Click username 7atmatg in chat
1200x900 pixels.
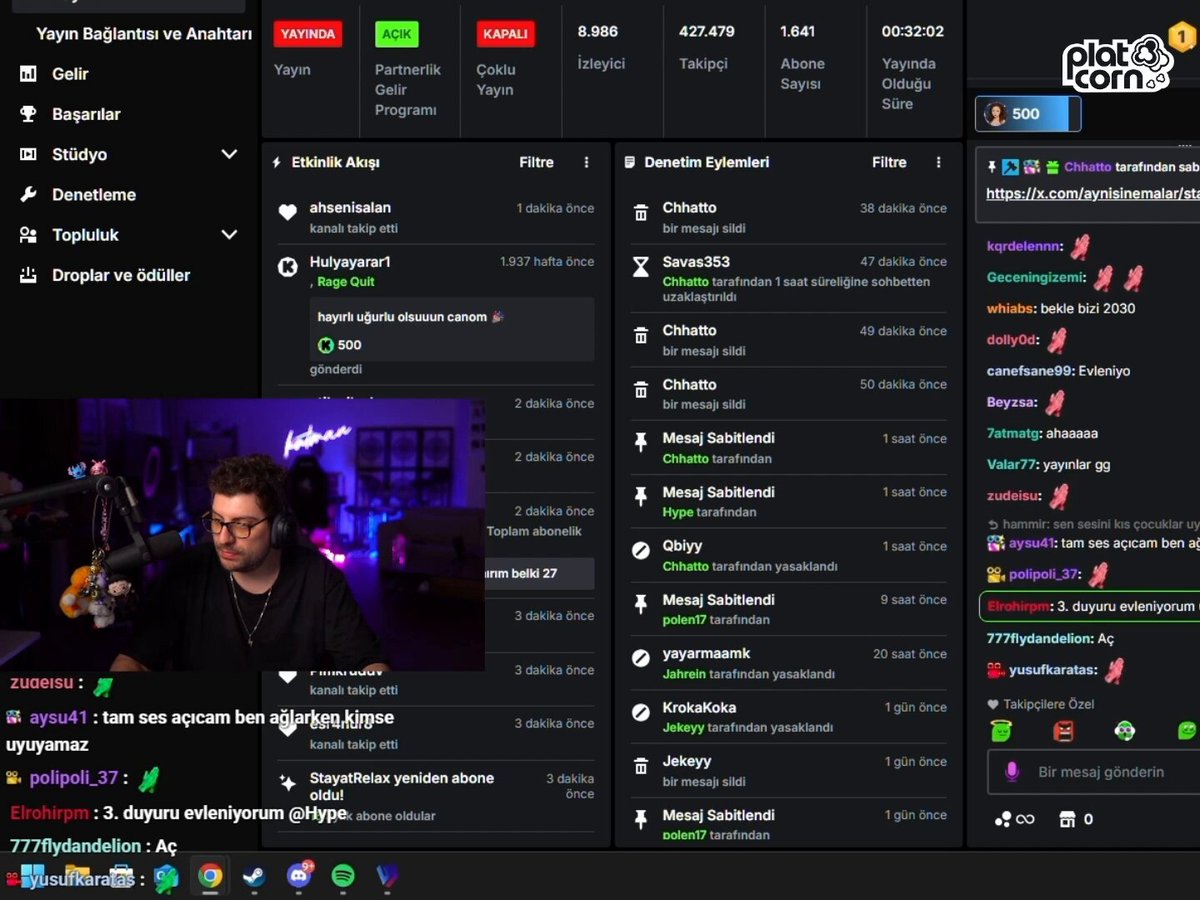click(x=1011, y=433)
